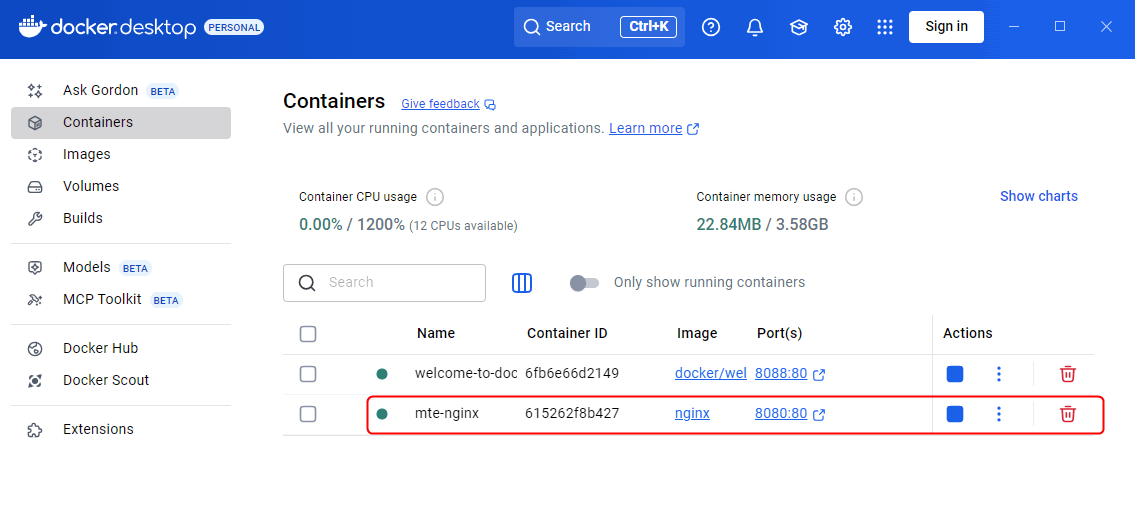Open the manage columns button
1135x507 pixels.
point(522,283)
